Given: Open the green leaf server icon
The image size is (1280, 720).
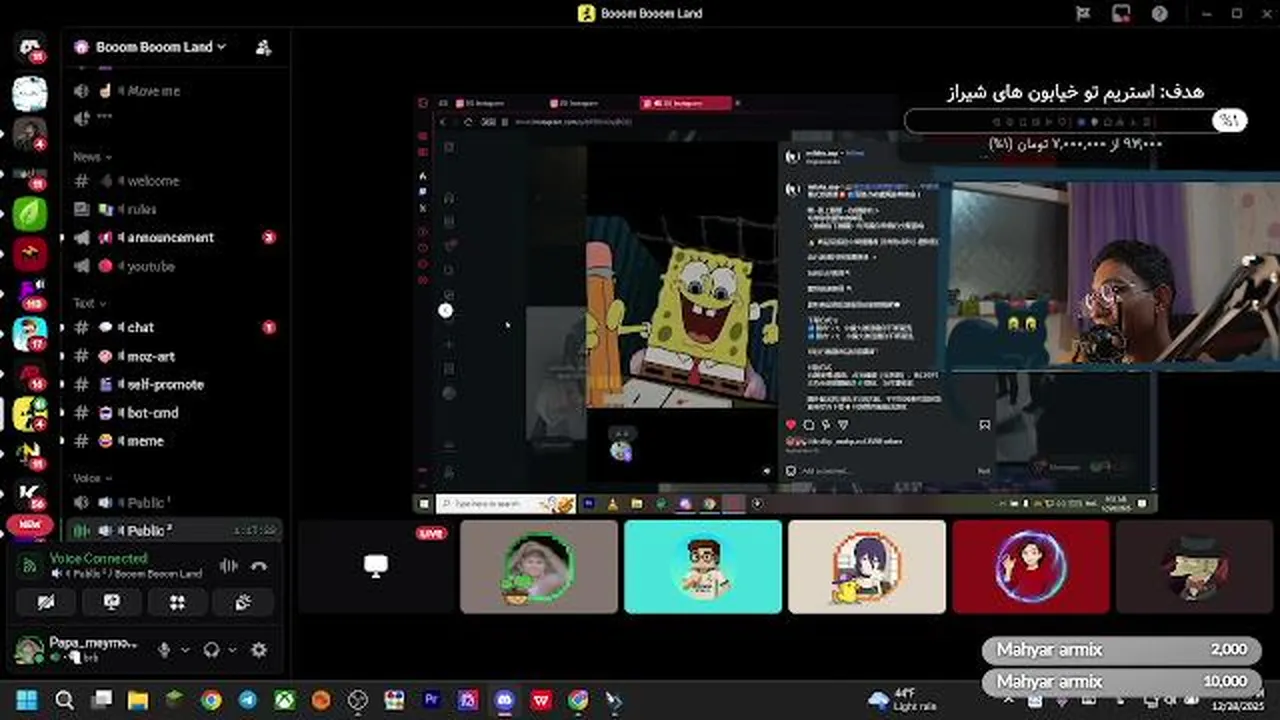Looking at the screenshot, I should [x=30, y=213].
